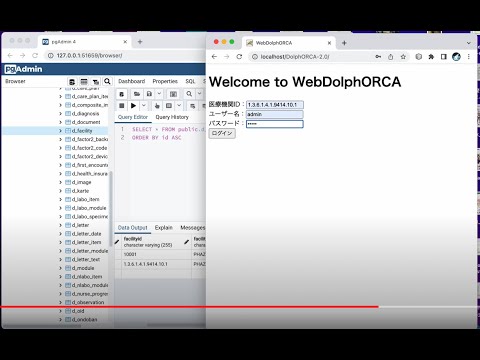Click the saved password key icon
The width and height of the screenshot is (480, 360).
click(378, 57)
